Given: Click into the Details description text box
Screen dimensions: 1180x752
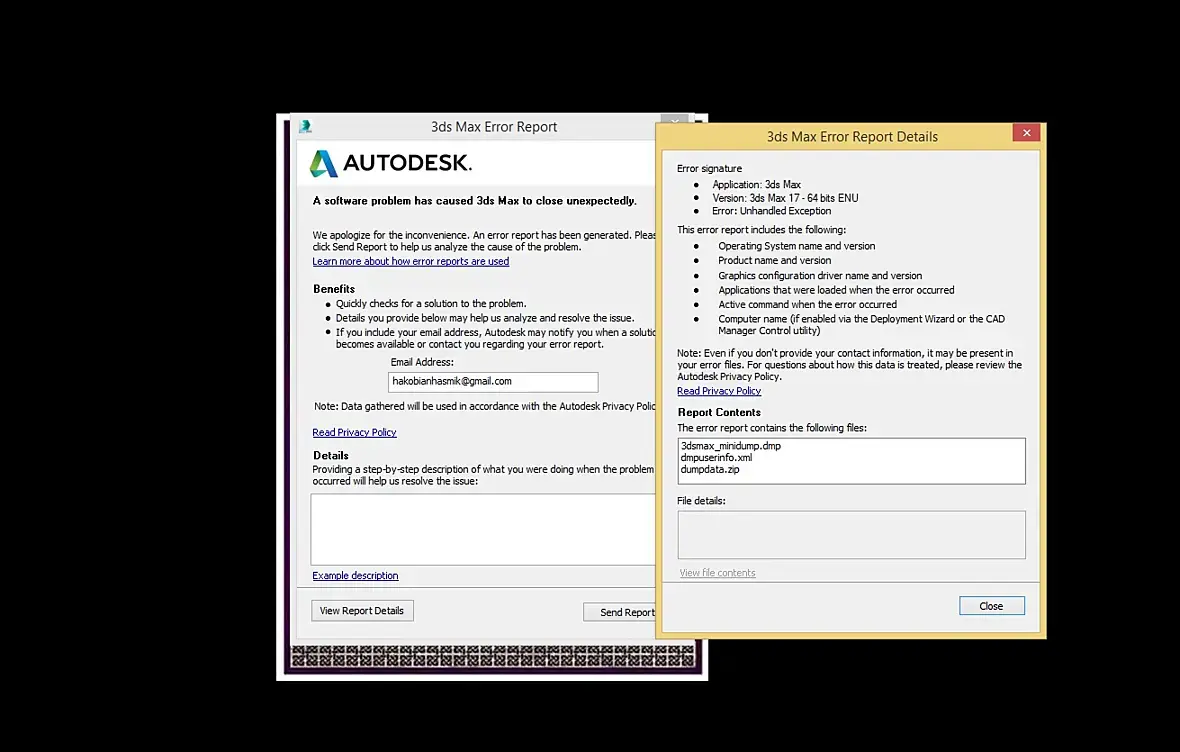Looking at the screenshot, I should (x=483, y=529).
